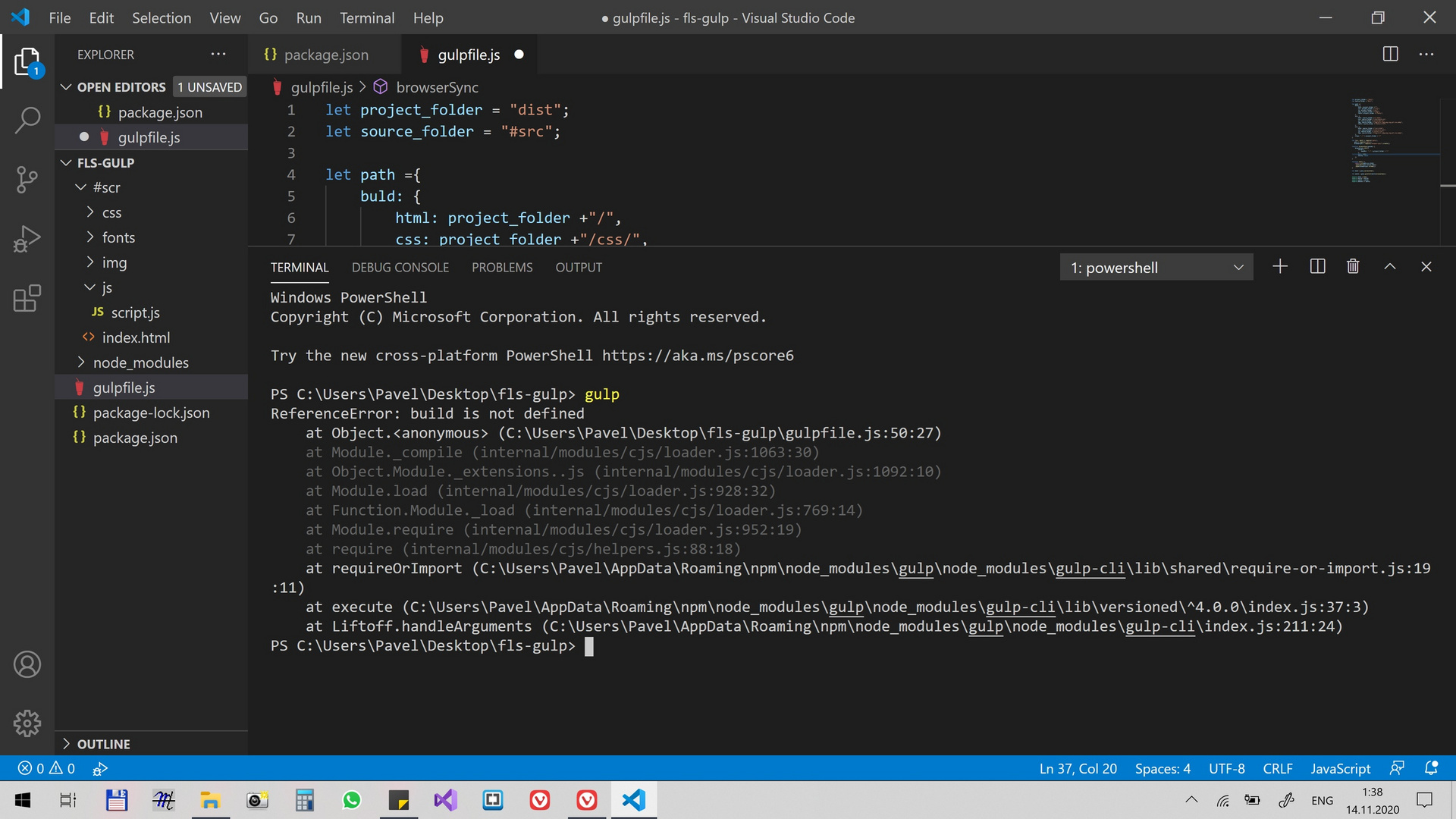The image size is (1456, 819).
Task: Expand the img folder
Action: click(x=90, y=262)
